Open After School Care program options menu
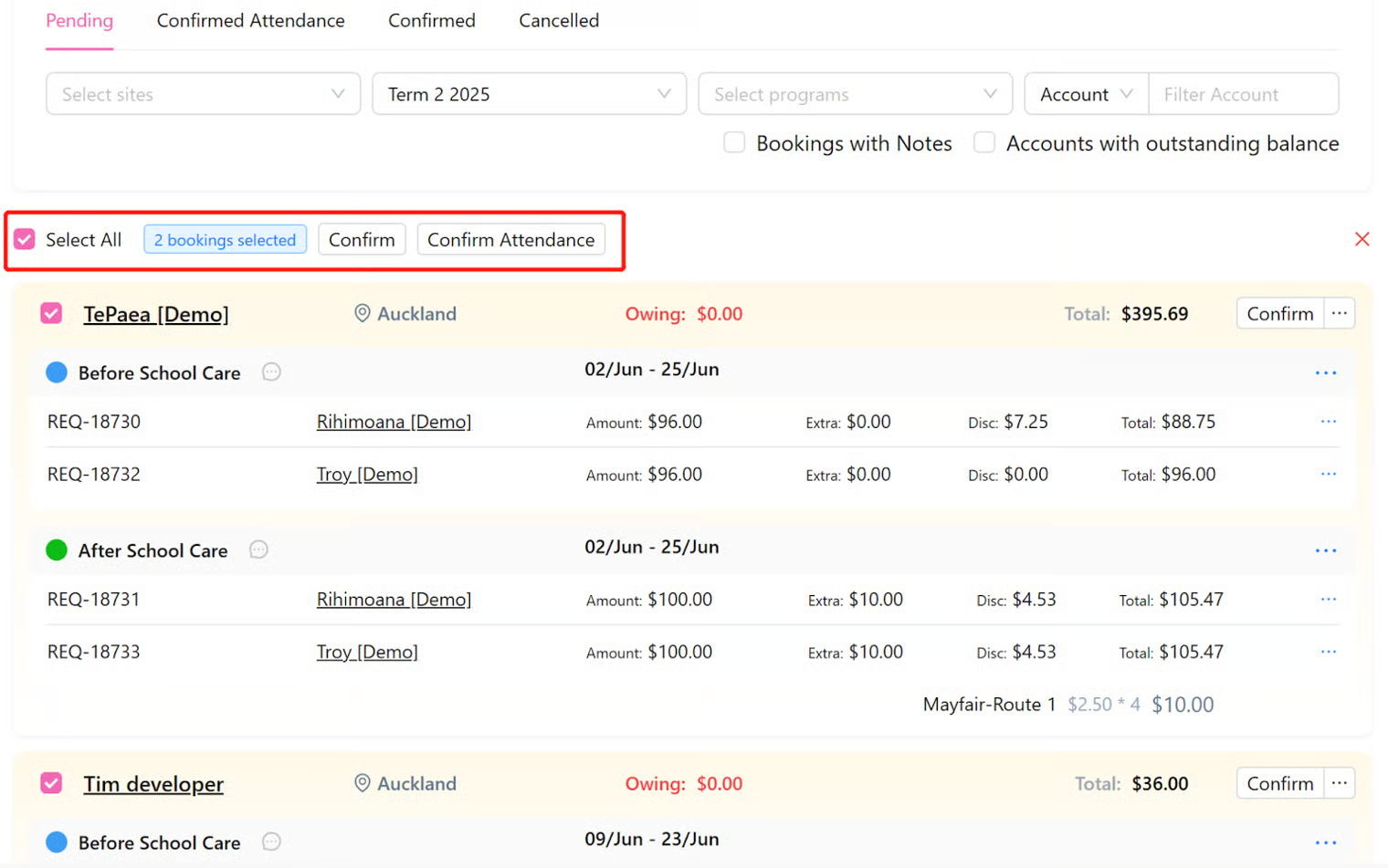 pos(1325,550)
